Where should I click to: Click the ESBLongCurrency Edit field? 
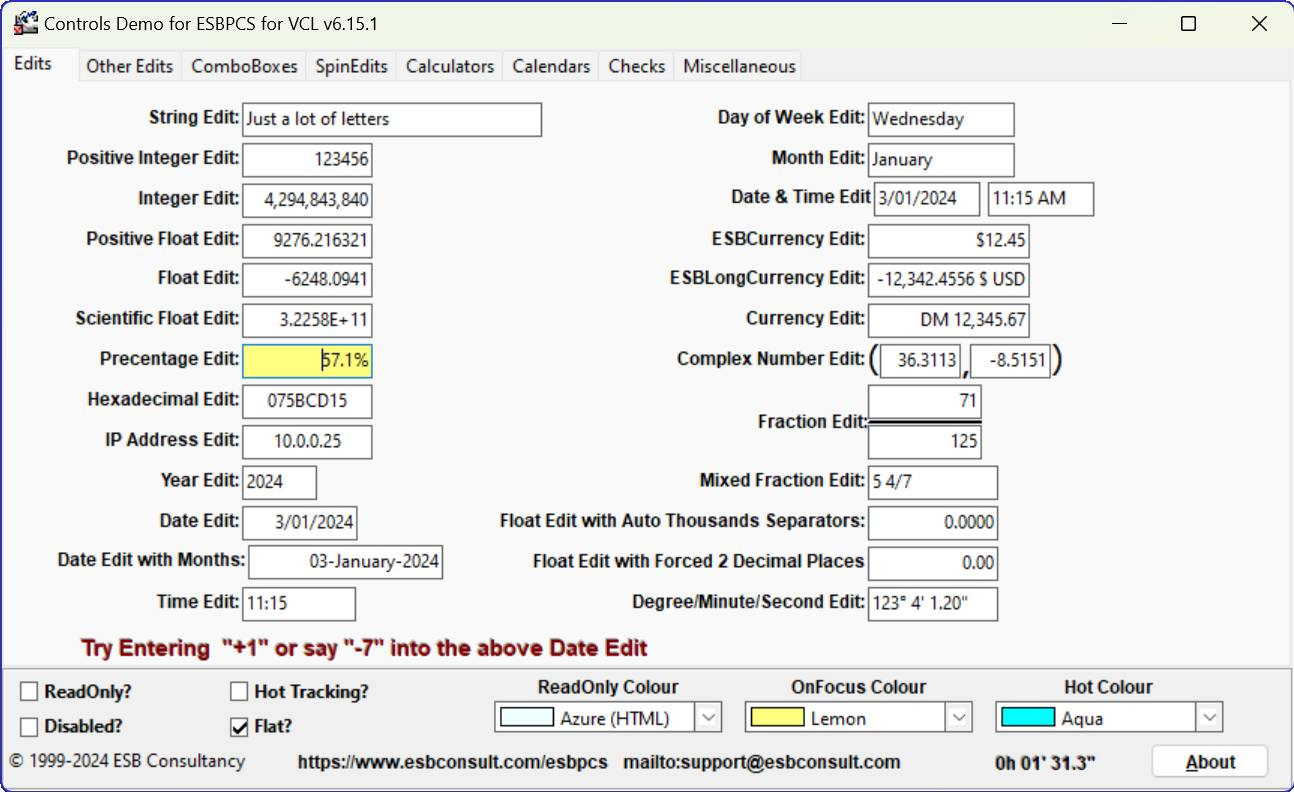[x=949, y=280]
